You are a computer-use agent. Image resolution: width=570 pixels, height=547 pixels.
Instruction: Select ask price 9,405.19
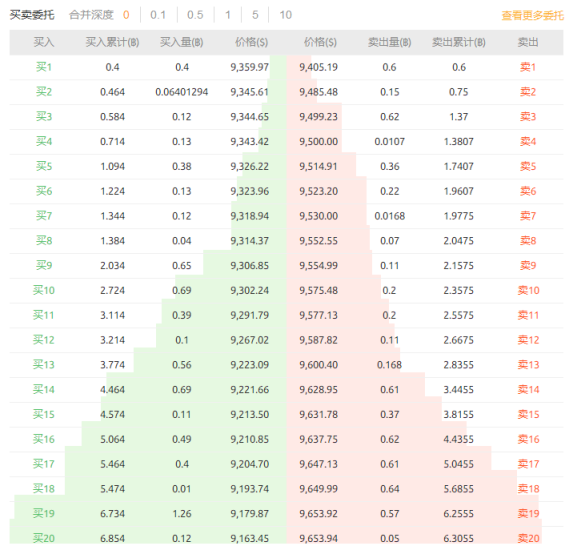pyautogui.click(x=318, y=67)
